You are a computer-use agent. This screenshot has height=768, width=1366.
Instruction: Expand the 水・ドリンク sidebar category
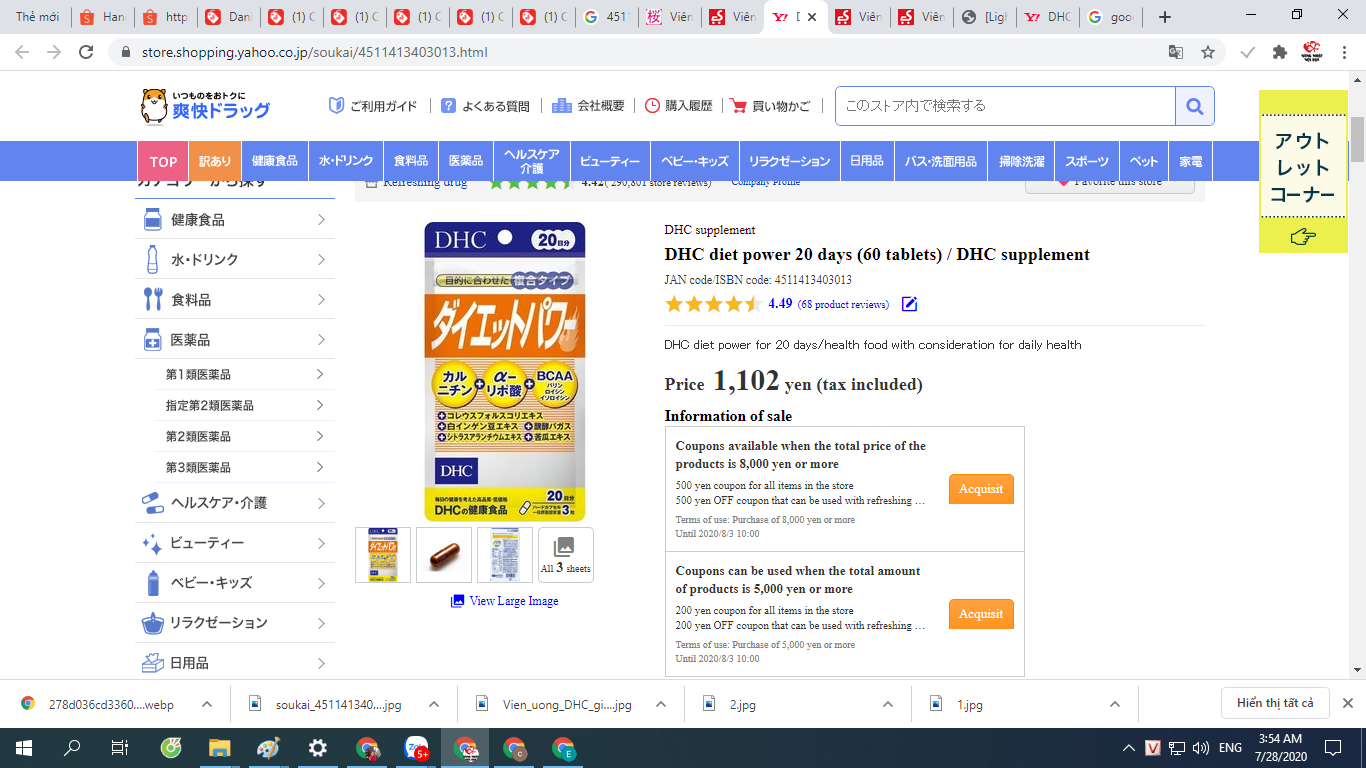(x=235, y=260)
